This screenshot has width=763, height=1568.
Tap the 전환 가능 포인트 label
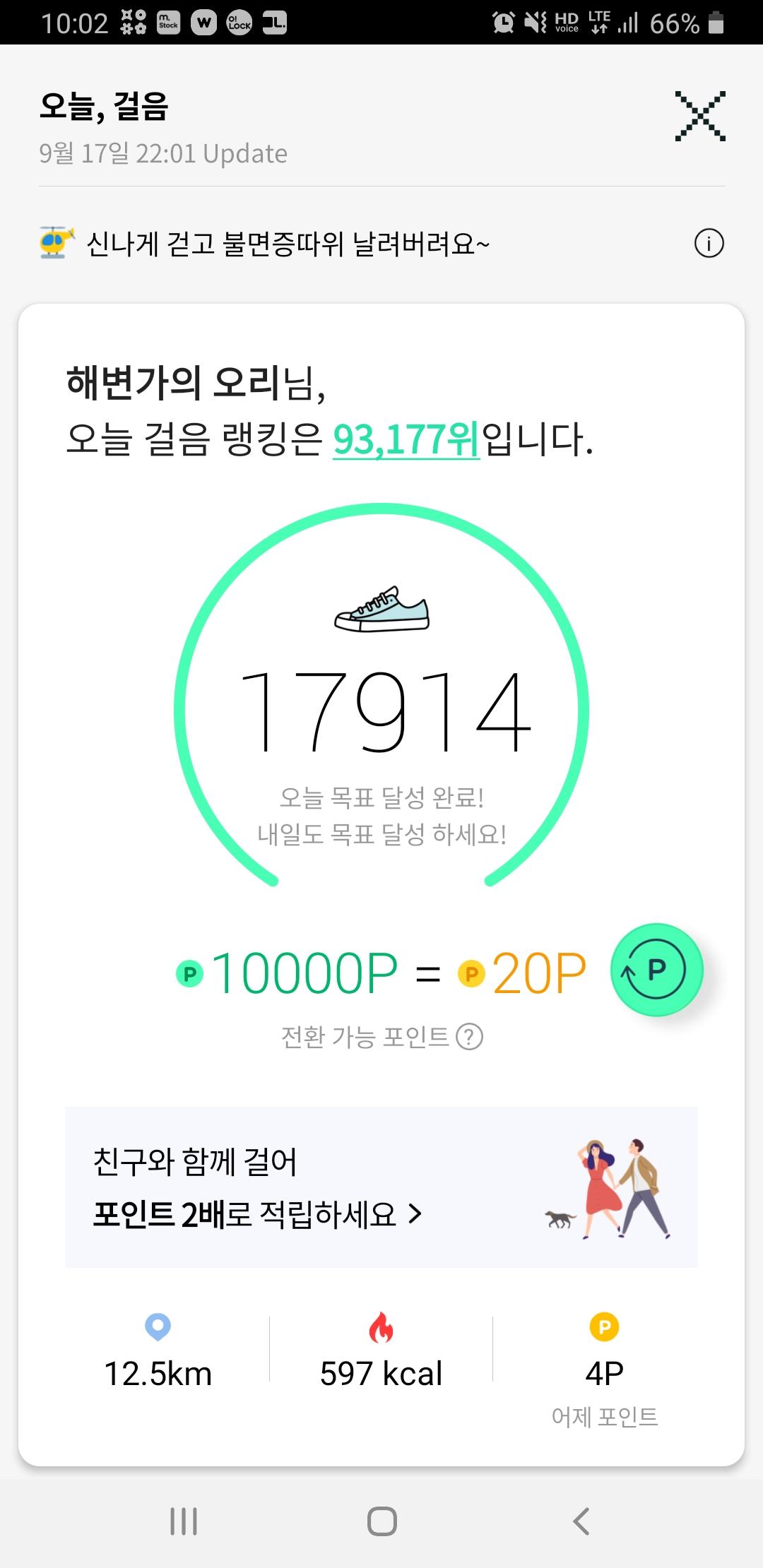tap(365, 1037)
